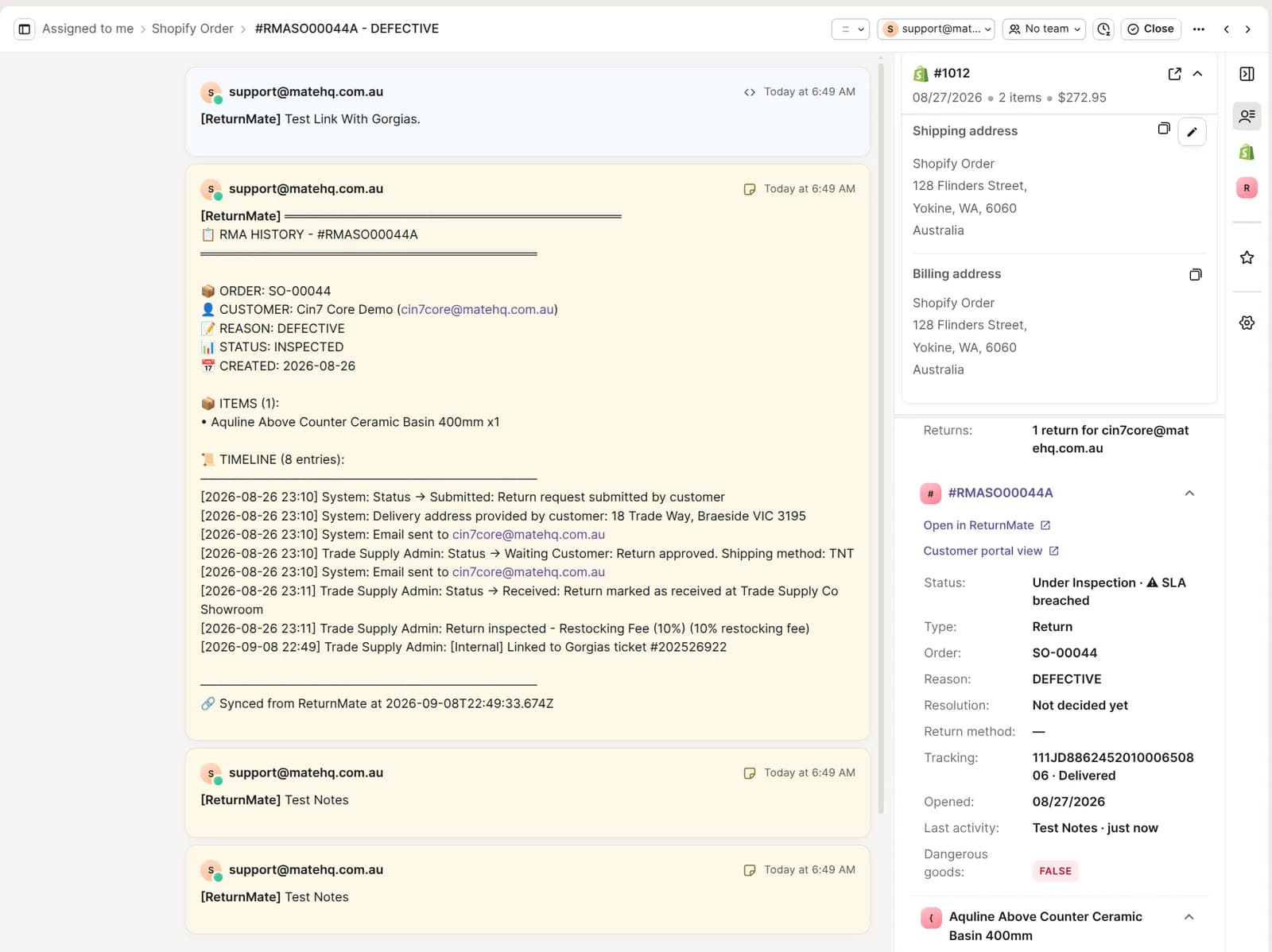Follow the Open in ReturnMate link
This screenshot has width=1272, height=952.
tap(987, 526)
